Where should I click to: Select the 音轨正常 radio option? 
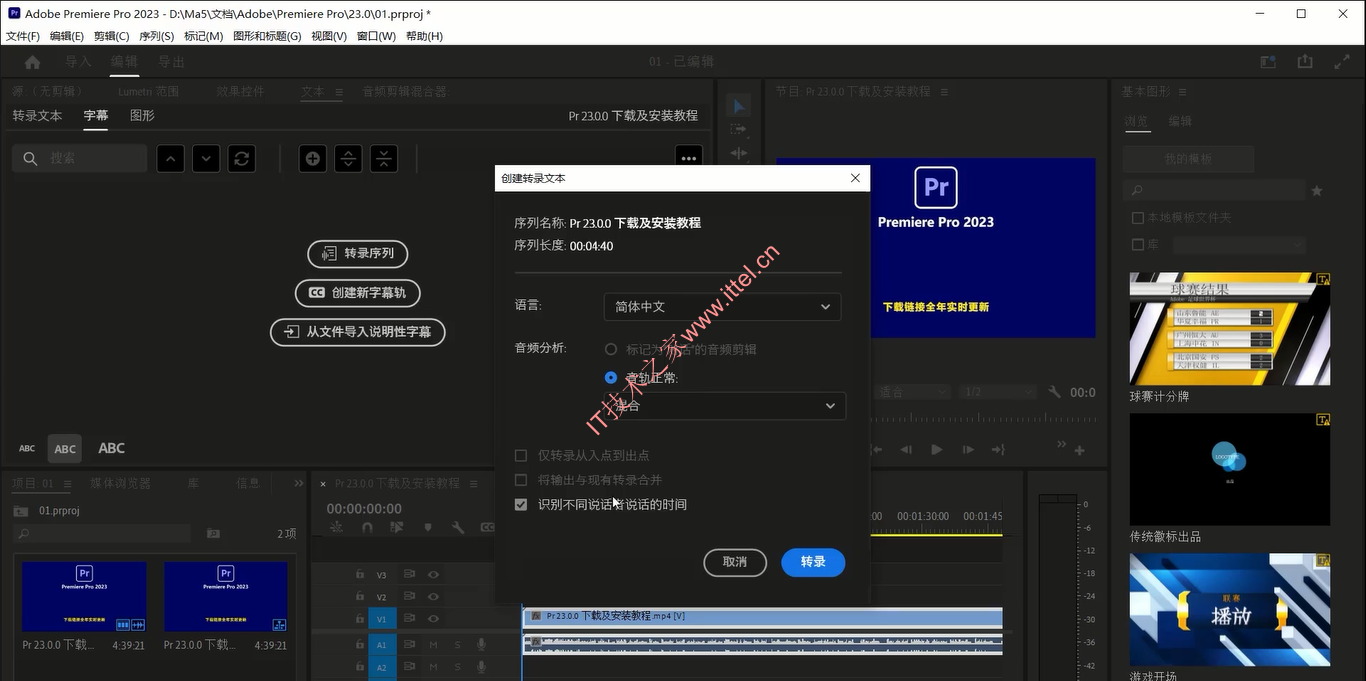[x=611, y=378]
